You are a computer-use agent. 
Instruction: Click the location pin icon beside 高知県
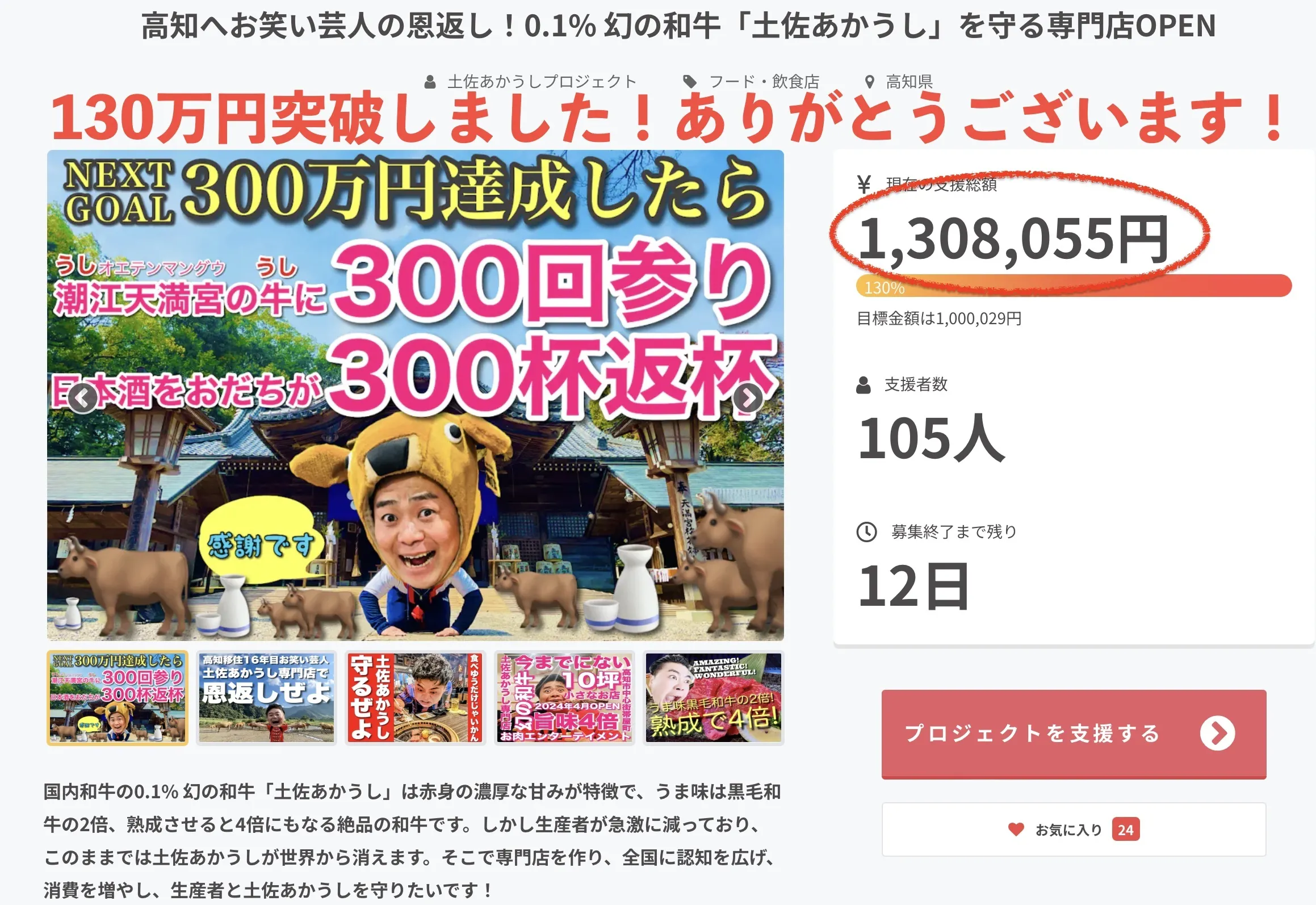click(x=869, y=82)
